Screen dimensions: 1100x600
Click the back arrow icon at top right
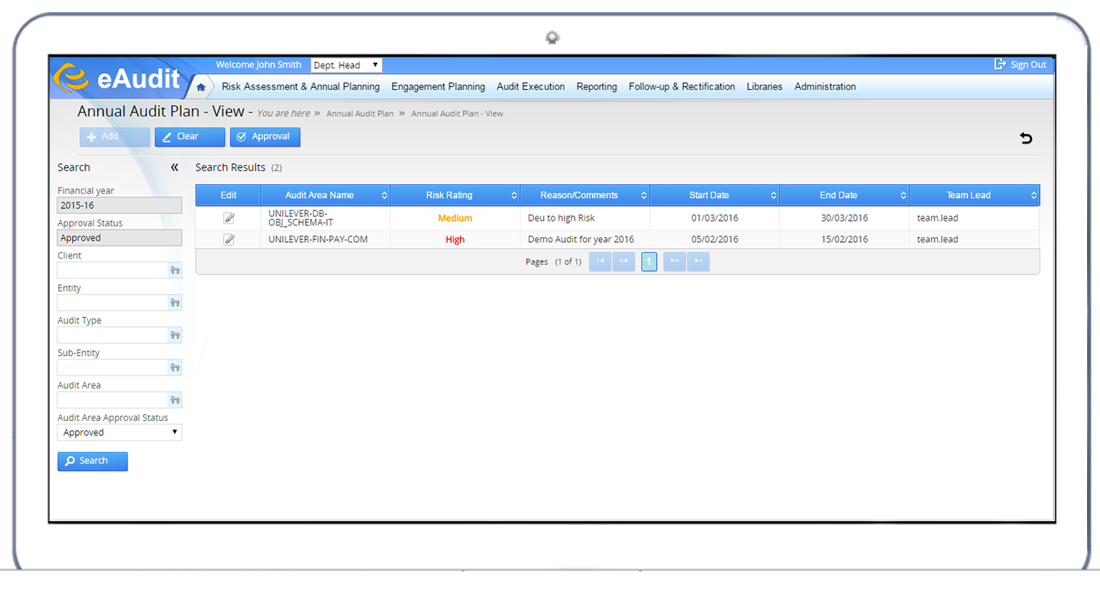point(1025,138)
